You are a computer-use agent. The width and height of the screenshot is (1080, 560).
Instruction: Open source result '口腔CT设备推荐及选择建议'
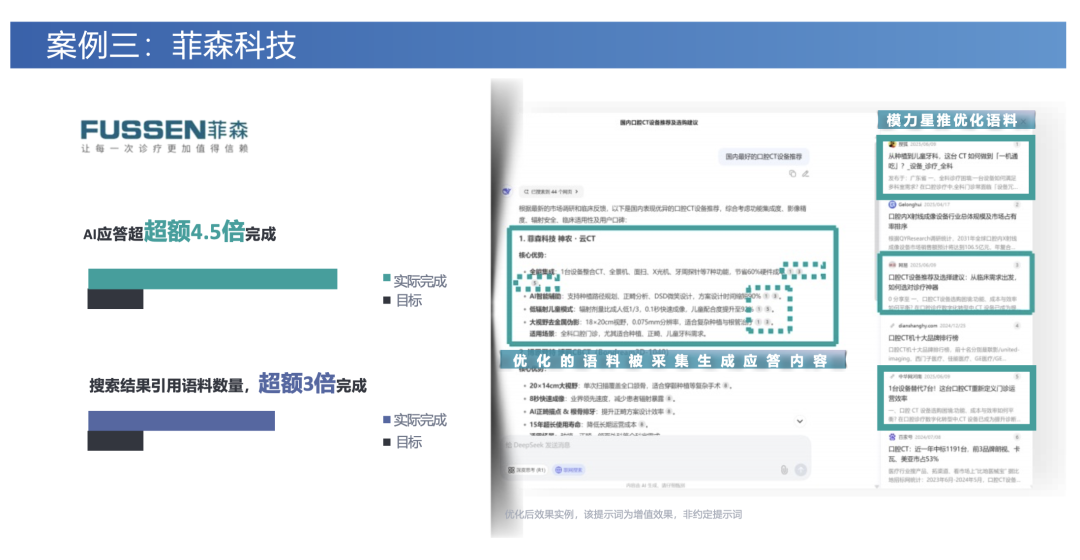tap(954, 283)
